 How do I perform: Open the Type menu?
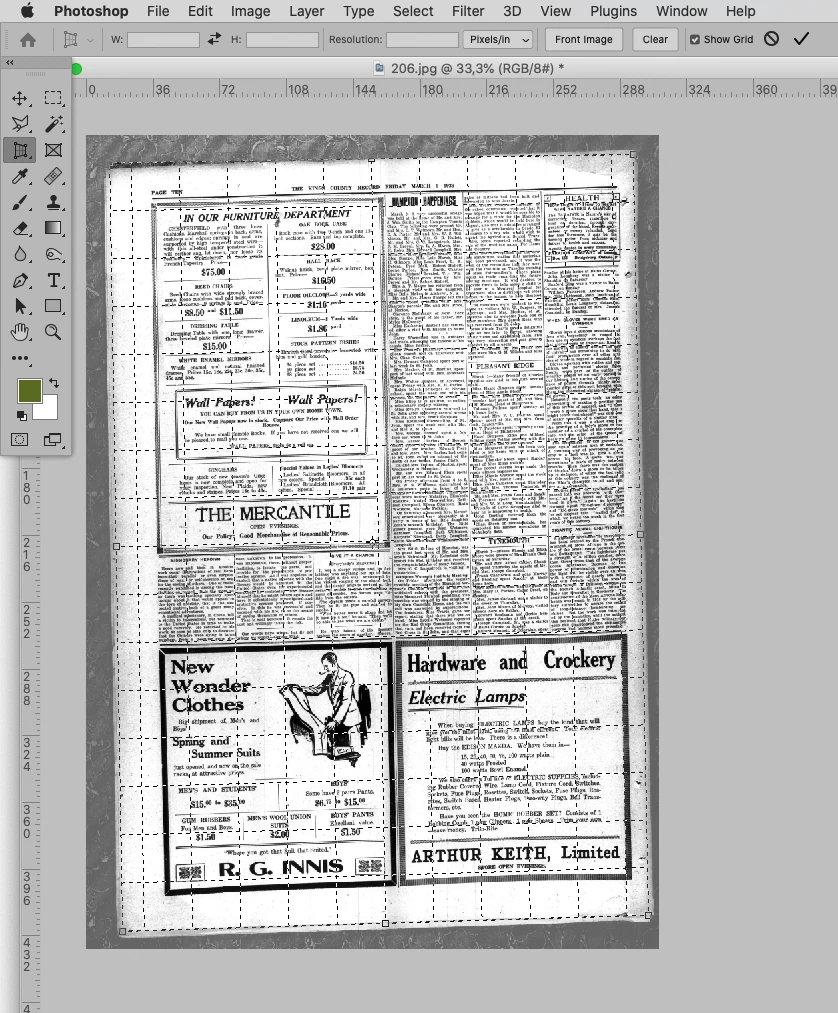click(359, 11)
